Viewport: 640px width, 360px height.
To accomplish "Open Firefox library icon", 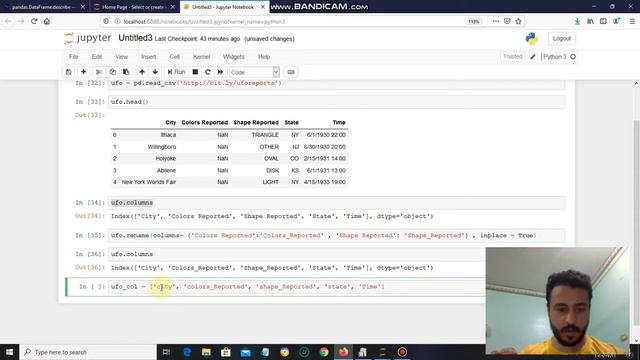I will pos(590,21).
